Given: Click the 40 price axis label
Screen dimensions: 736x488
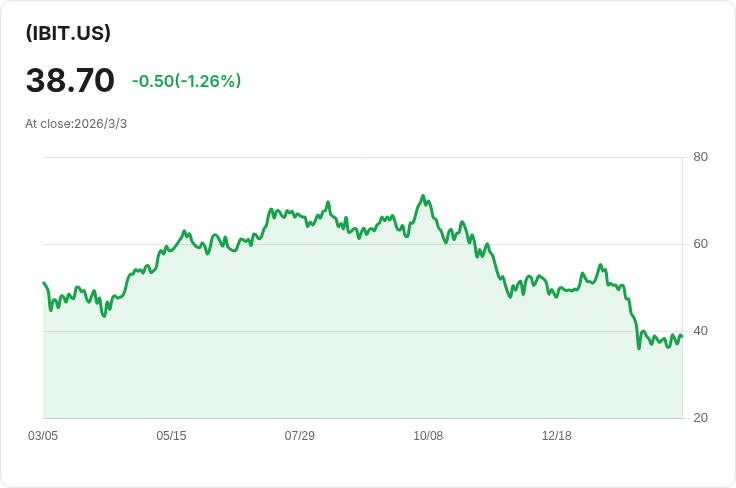Looking at the screenshot, I should coord(700,331).
